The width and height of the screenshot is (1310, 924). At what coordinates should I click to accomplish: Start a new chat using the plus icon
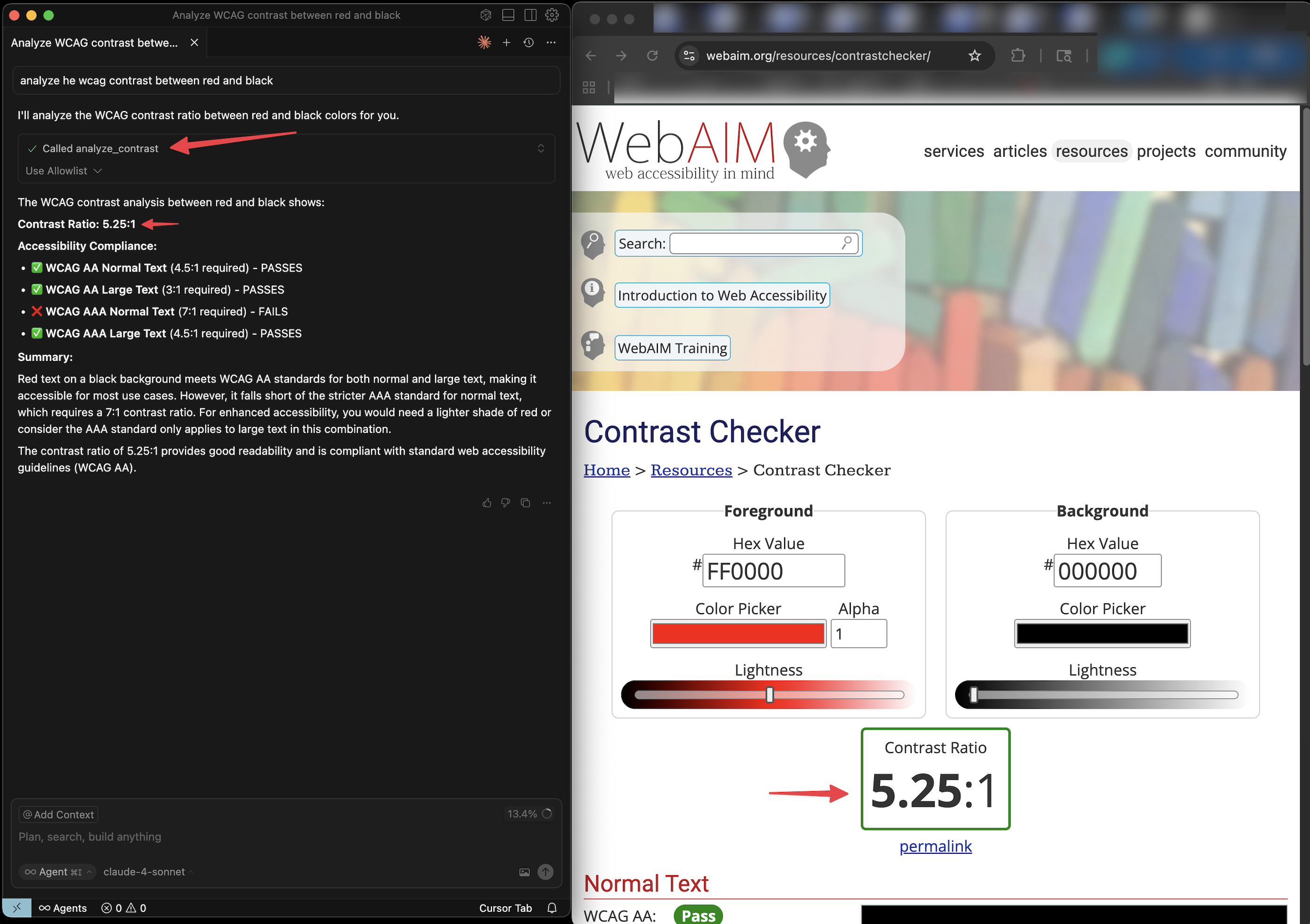(506, 42)
